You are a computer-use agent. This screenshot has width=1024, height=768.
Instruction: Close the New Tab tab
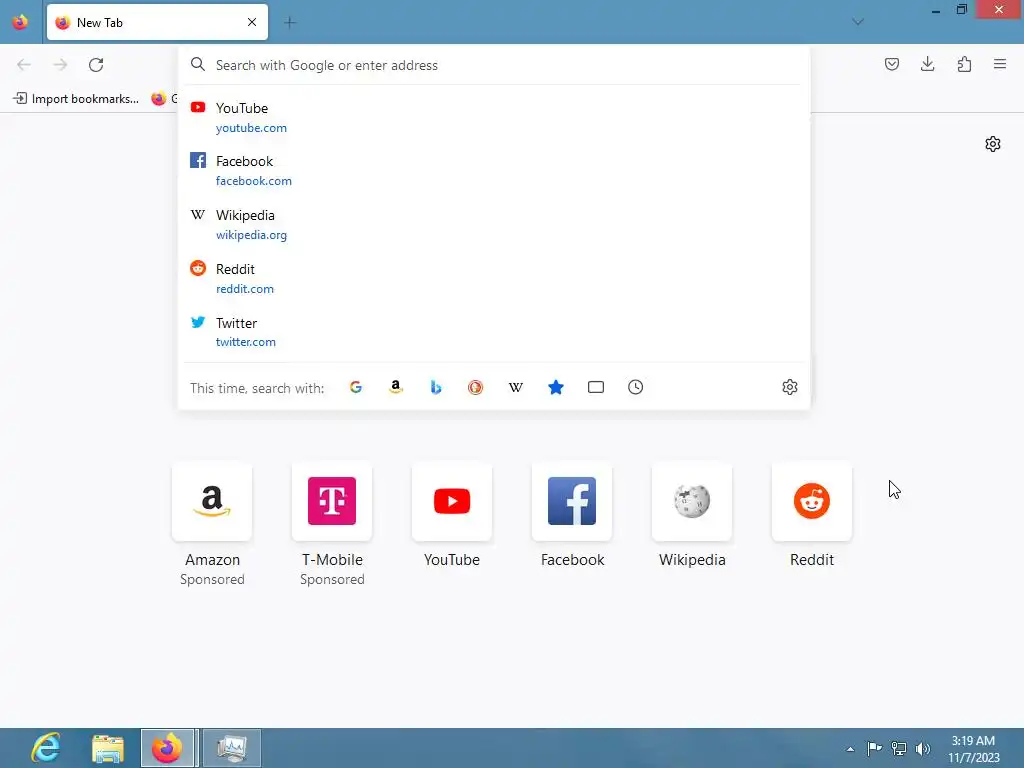[x=252, y=22]
